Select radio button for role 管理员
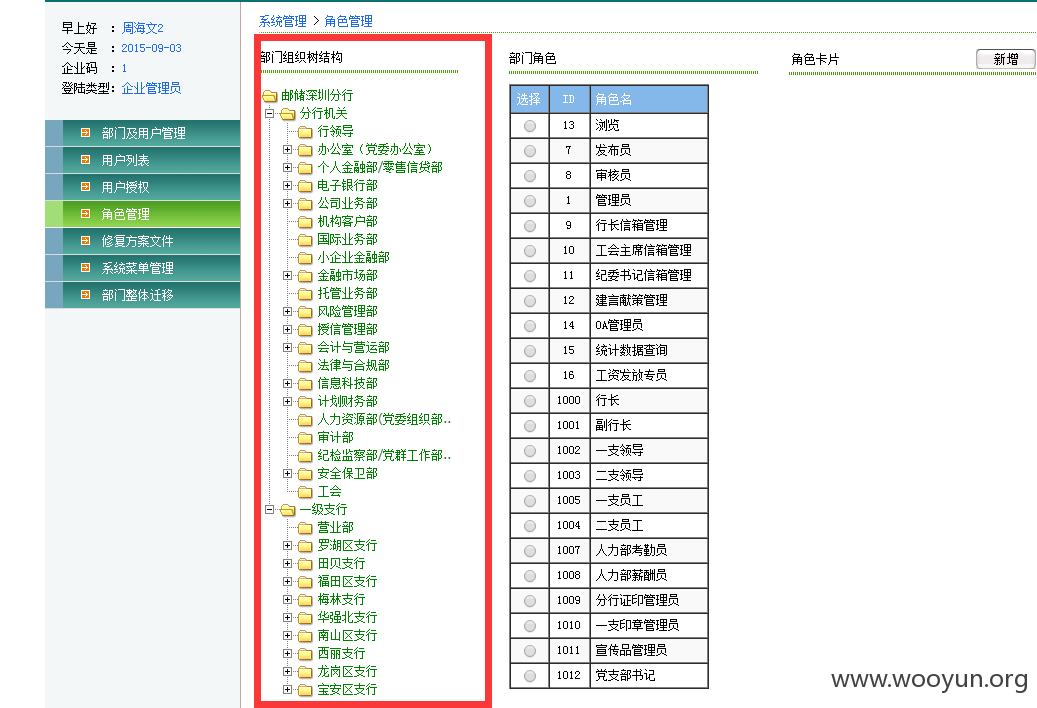1037x708 pixels. (x=530, y=201)
